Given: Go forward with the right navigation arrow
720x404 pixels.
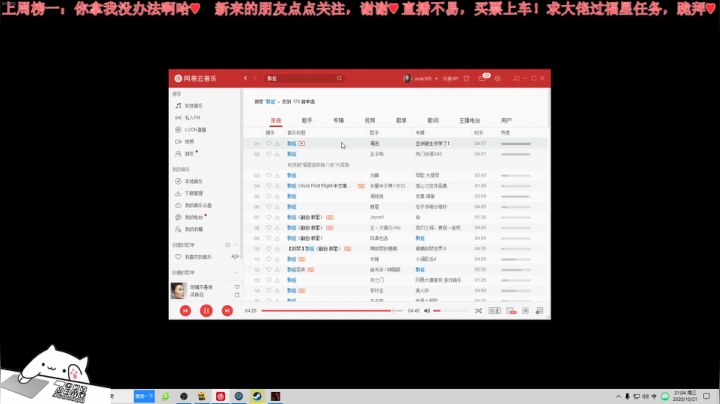Looking at the screenshot, I should click(x=255, y=79).
